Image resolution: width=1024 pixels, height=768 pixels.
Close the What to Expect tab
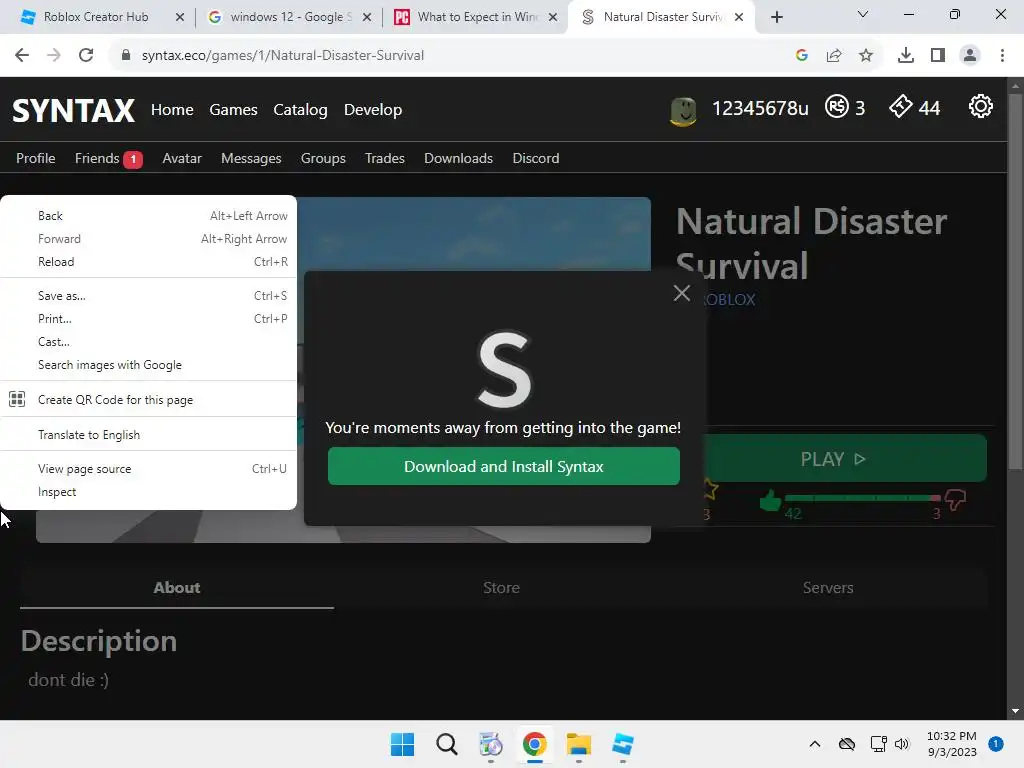[x=553, y=17]
